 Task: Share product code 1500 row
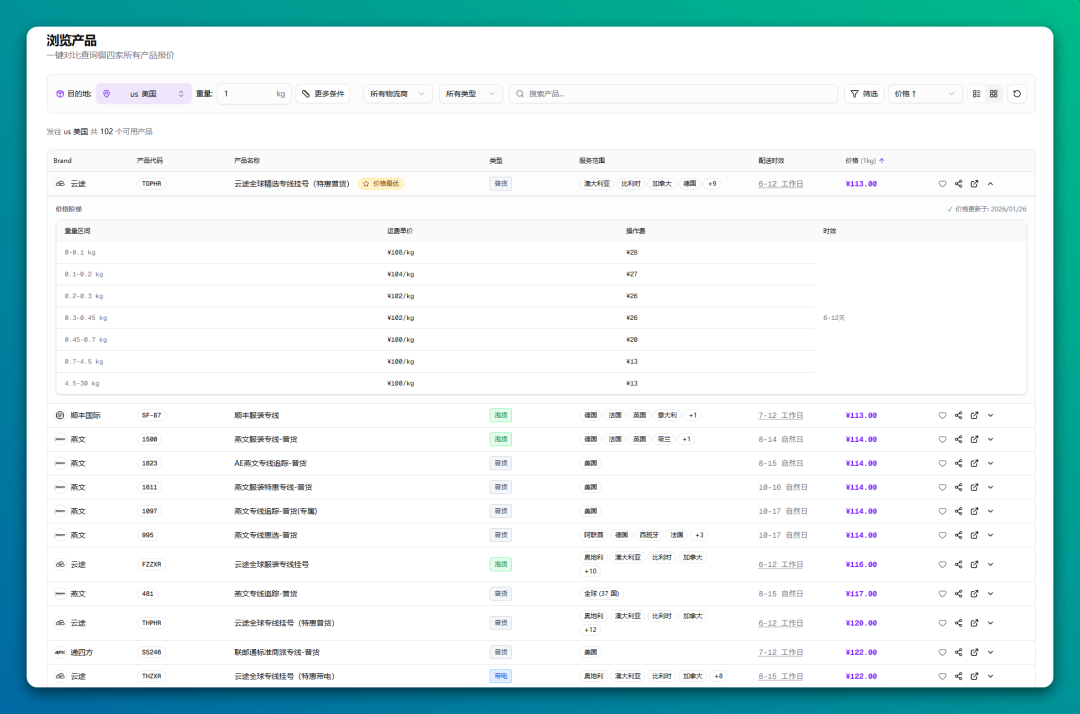pos(958,439)
